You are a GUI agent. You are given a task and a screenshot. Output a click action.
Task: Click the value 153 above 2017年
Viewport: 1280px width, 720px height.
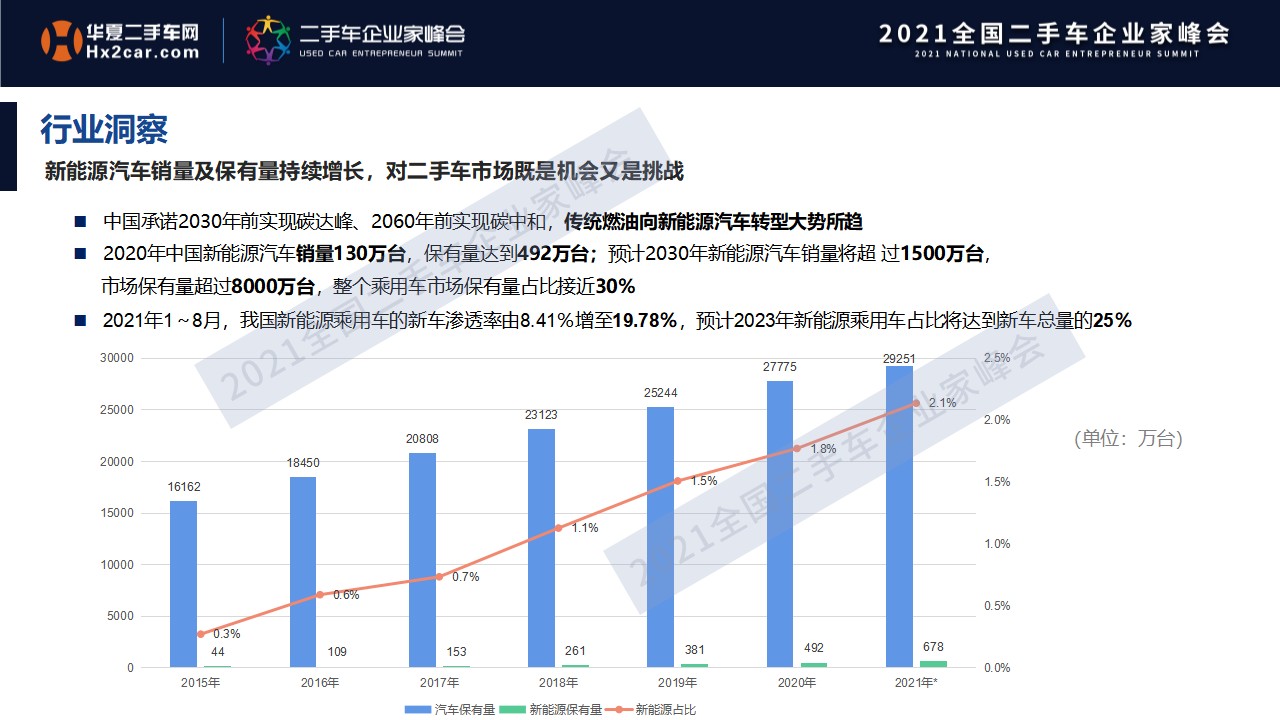pyautogui.click(x=456, y=652)
